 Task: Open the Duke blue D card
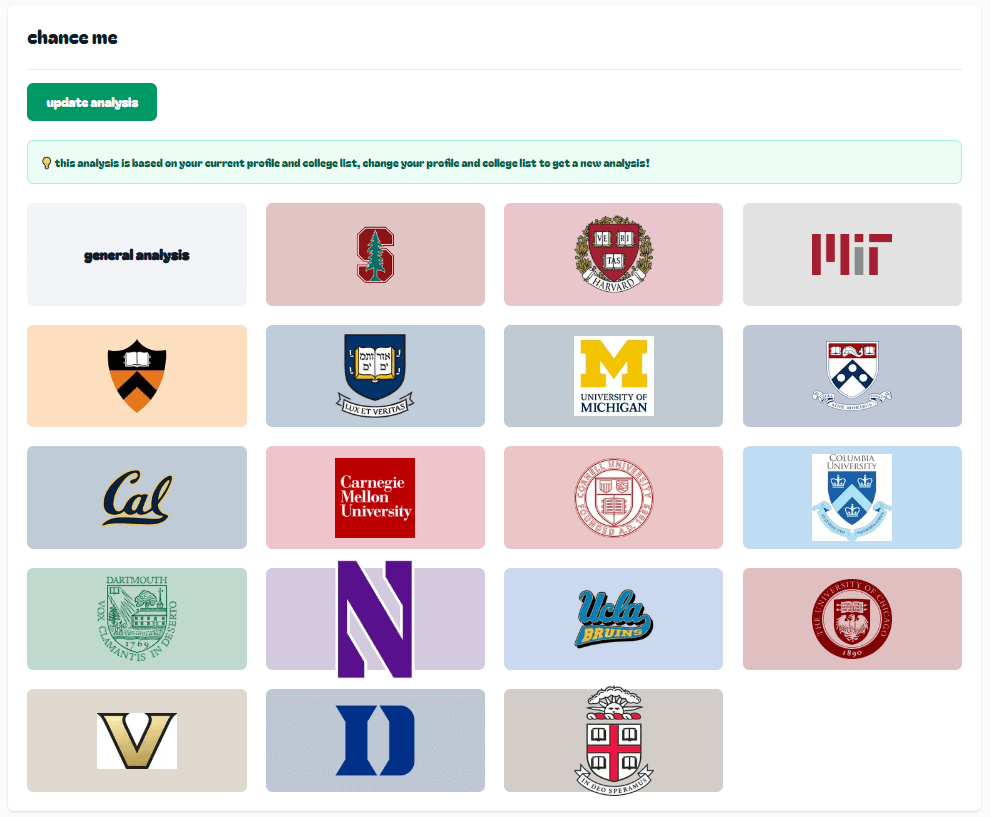pos(375,741)
